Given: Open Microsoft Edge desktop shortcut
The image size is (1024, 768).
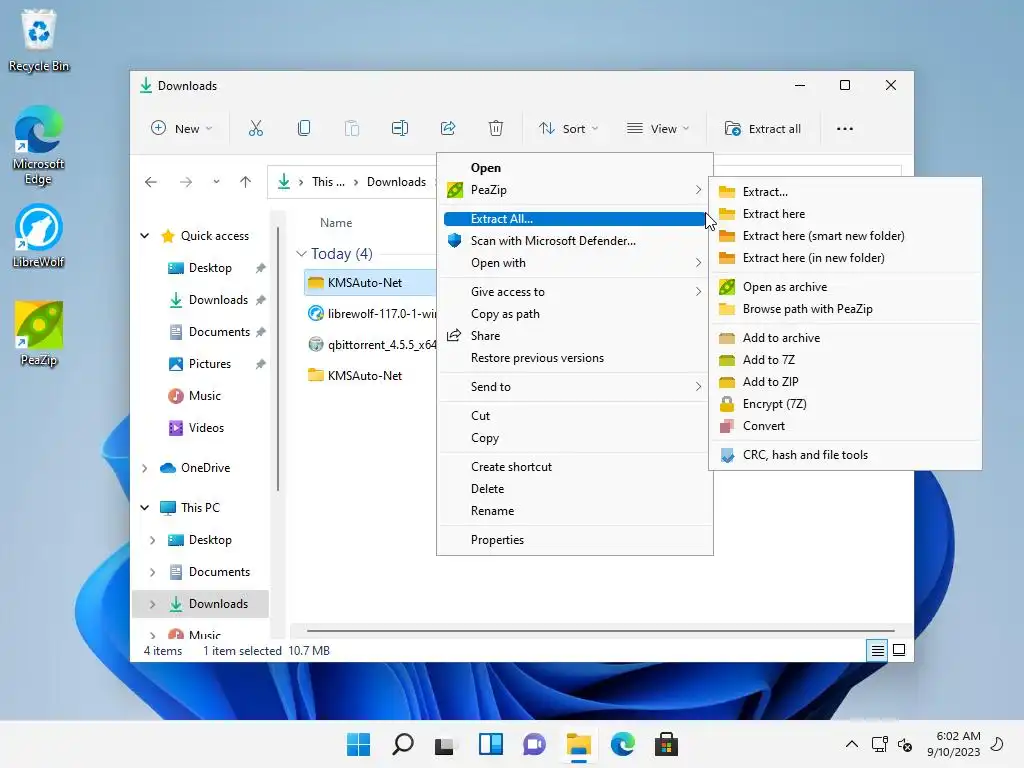Looking at the screenshot, I should [39, 145].
